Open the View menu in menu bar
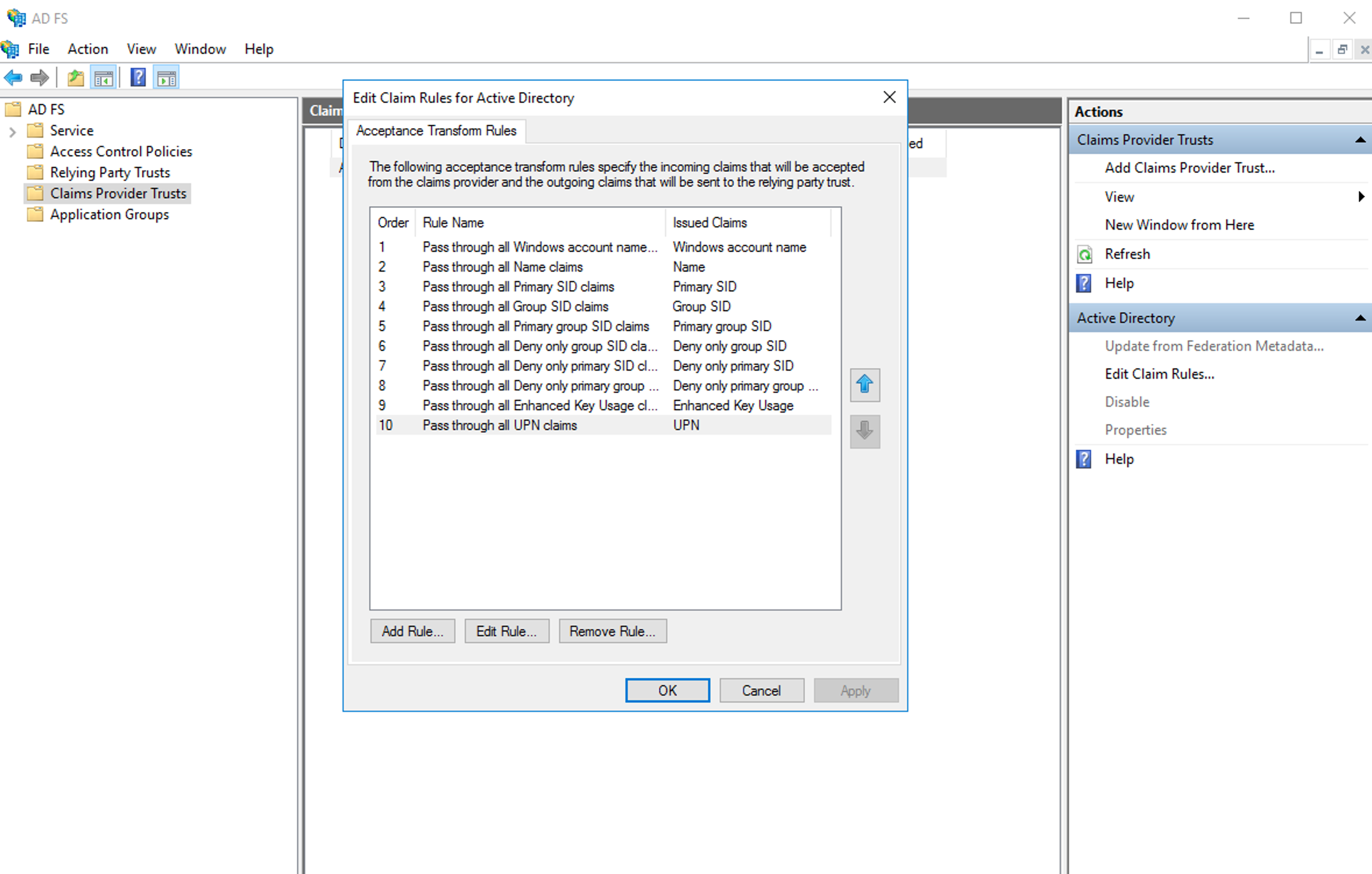The width and height of the screenshot is (1372, 874). pos(142,49)
